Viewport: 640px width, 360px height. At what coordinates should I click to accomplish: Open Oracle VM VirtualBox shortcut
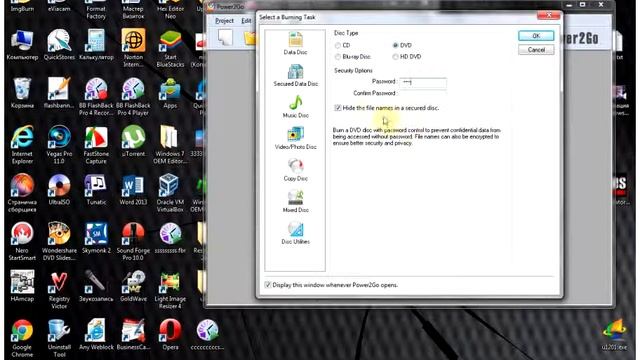click(x=170, y=193)
